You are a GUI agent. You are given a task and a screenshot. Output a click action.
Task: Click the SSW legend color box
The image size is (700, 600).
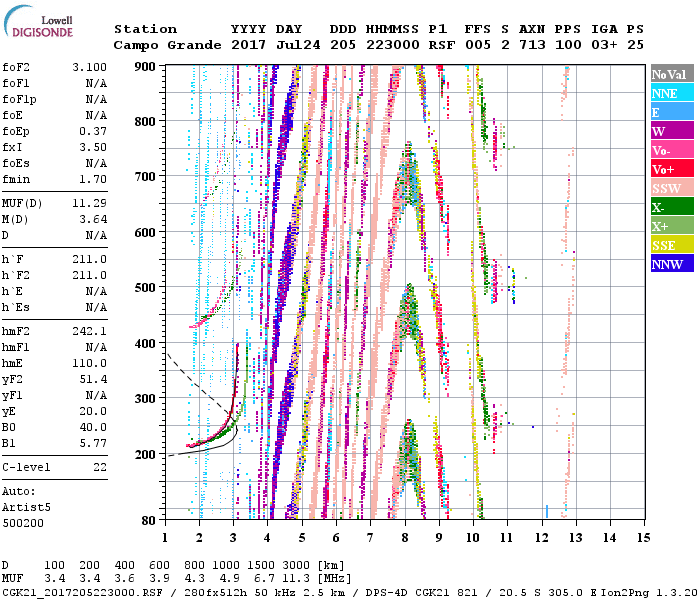tap(671, 189)
